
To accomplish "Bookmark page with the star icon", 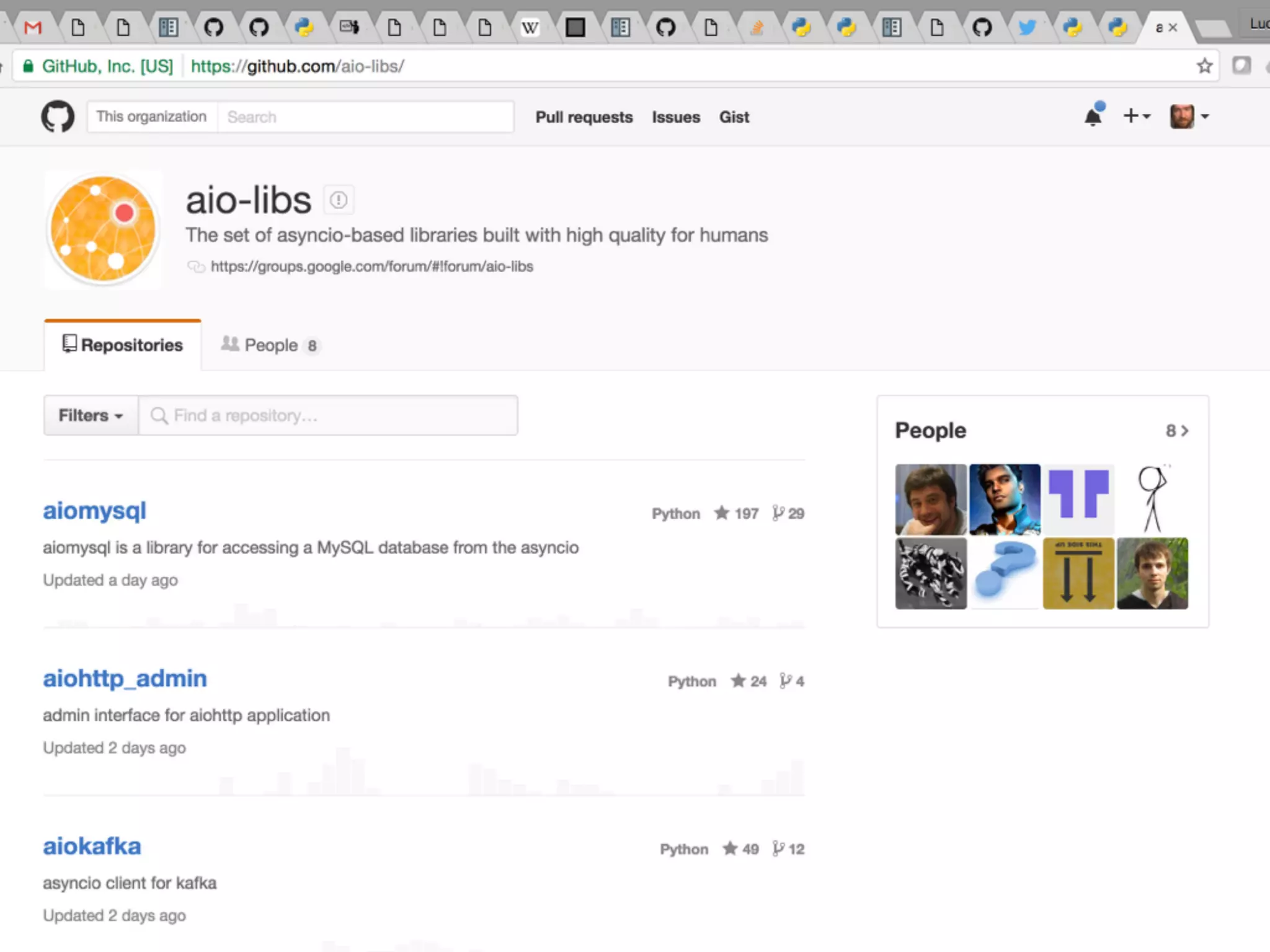I will click(1204, 66).
